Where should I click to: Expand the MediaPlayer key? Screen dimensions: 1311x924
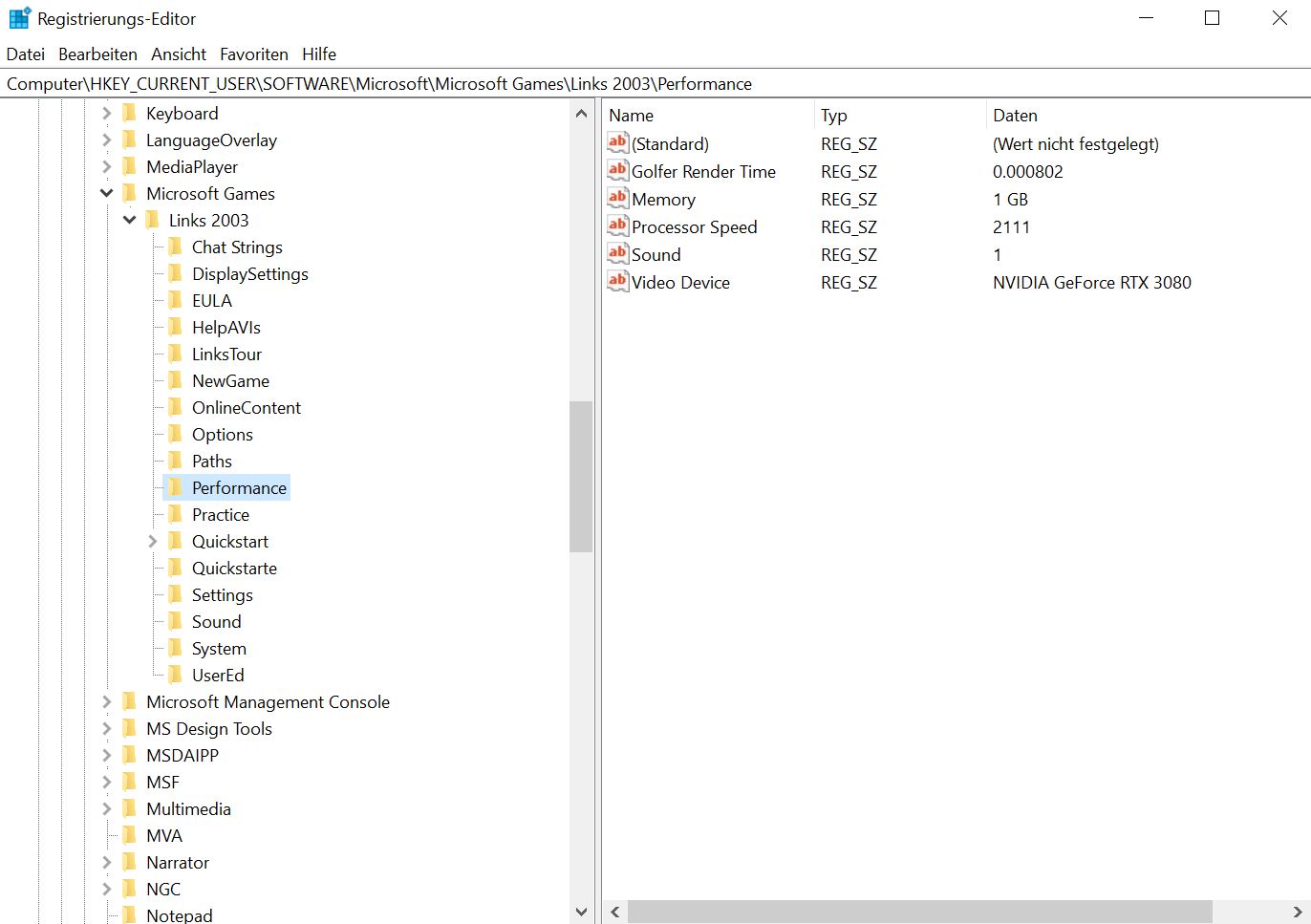click(106, 166)
